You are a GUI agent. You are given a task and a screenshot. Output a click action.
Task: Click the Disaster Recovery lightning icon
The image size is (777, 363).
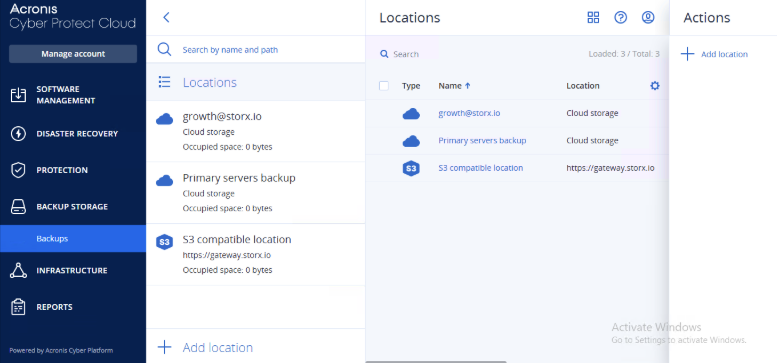pyautogui.click(x=18, y=134)
